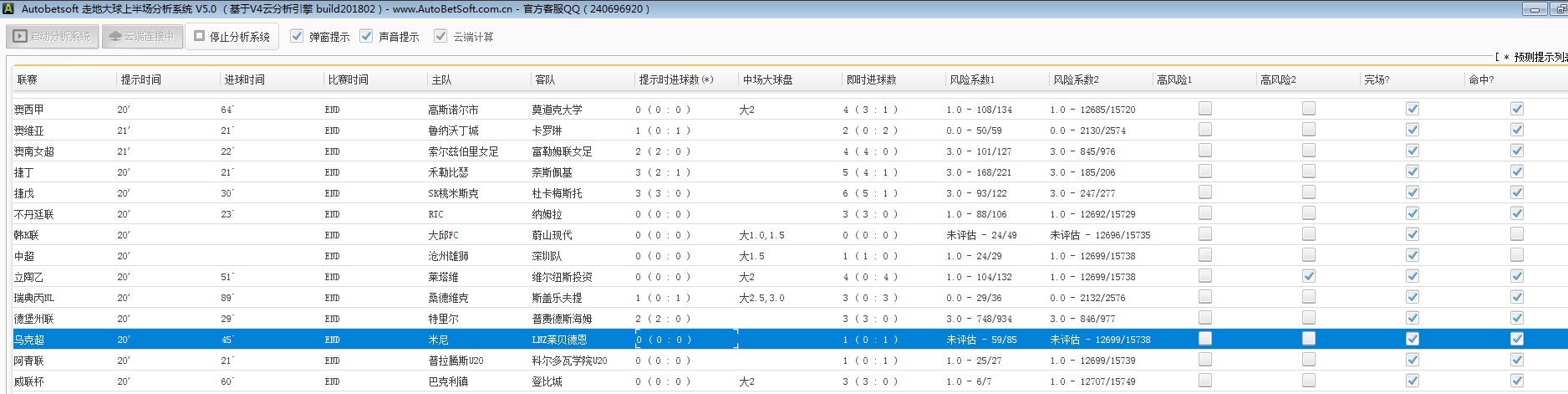Minimize the Autobetsoft window
The image size is (1568, 394).
(1534, 9)
